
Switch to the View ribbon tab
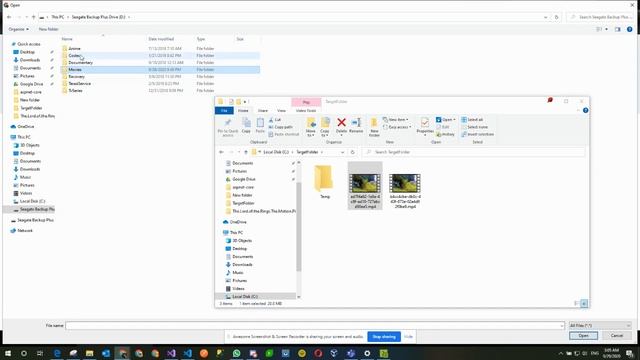(281, 111)
